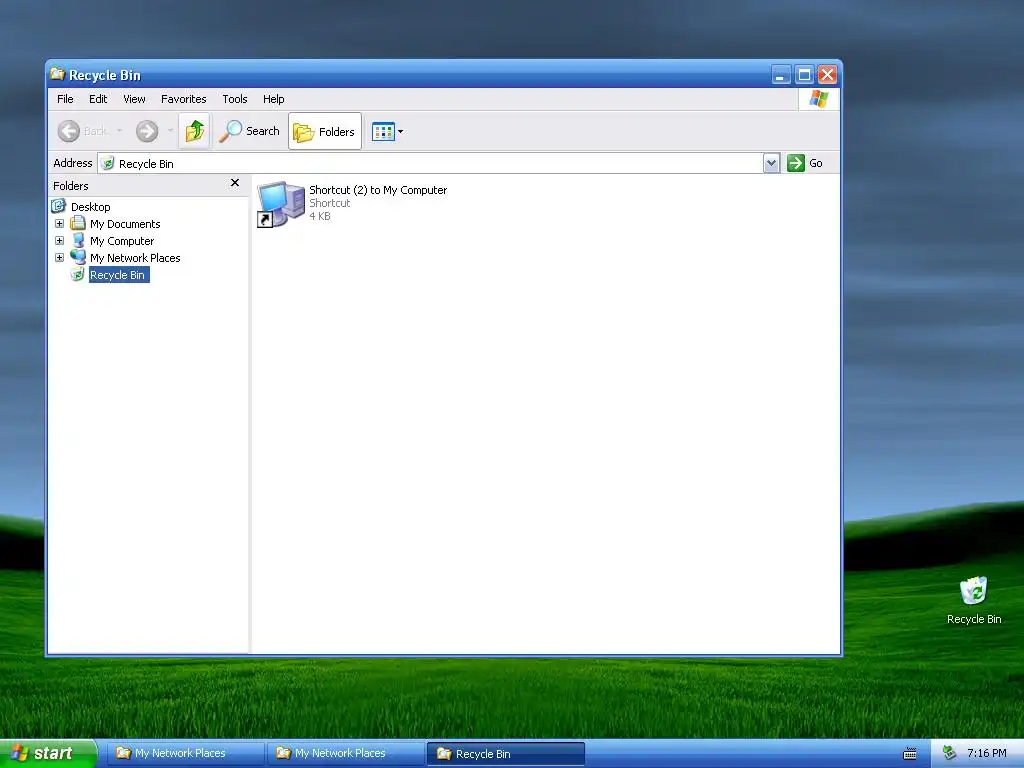Screen dimensions: 1024x768
Task: Click the system tray network icon
Action: 949,754
